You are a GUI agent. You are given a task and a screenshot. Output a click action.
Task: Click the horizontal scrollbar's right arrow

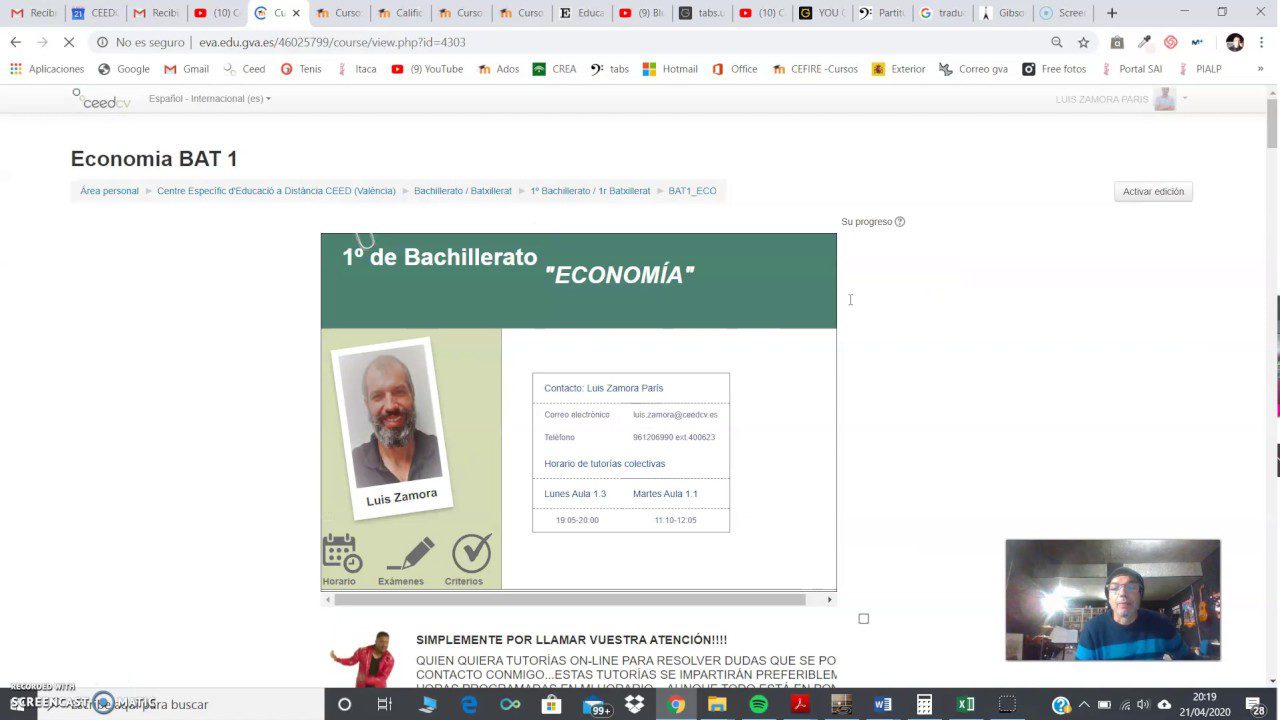tap(829, 598)
